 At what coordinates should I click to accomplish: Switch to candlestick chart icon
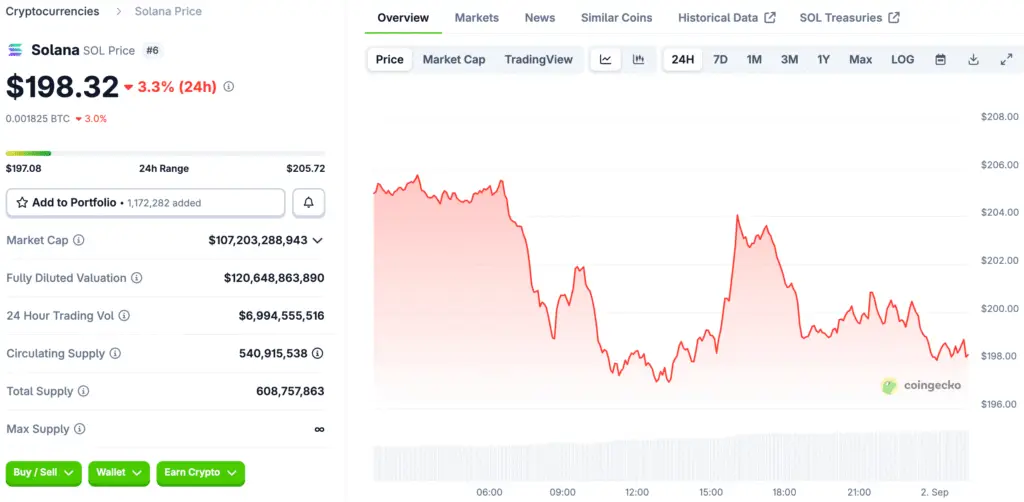638,60
